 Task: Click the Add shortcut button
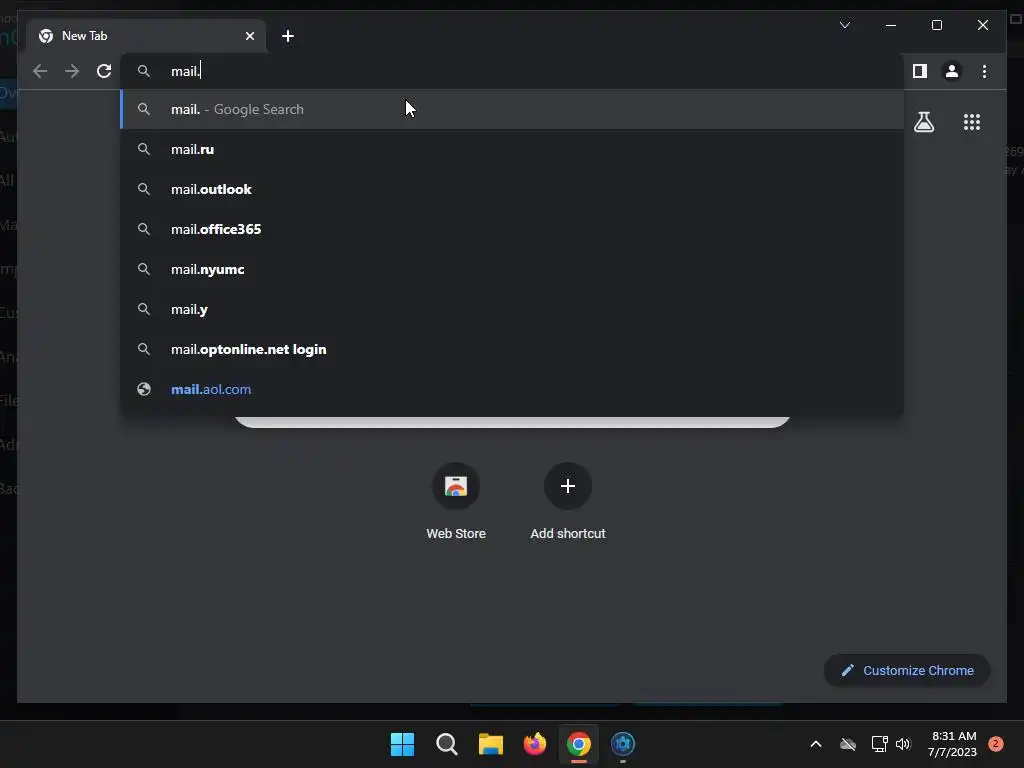[568, 501]
